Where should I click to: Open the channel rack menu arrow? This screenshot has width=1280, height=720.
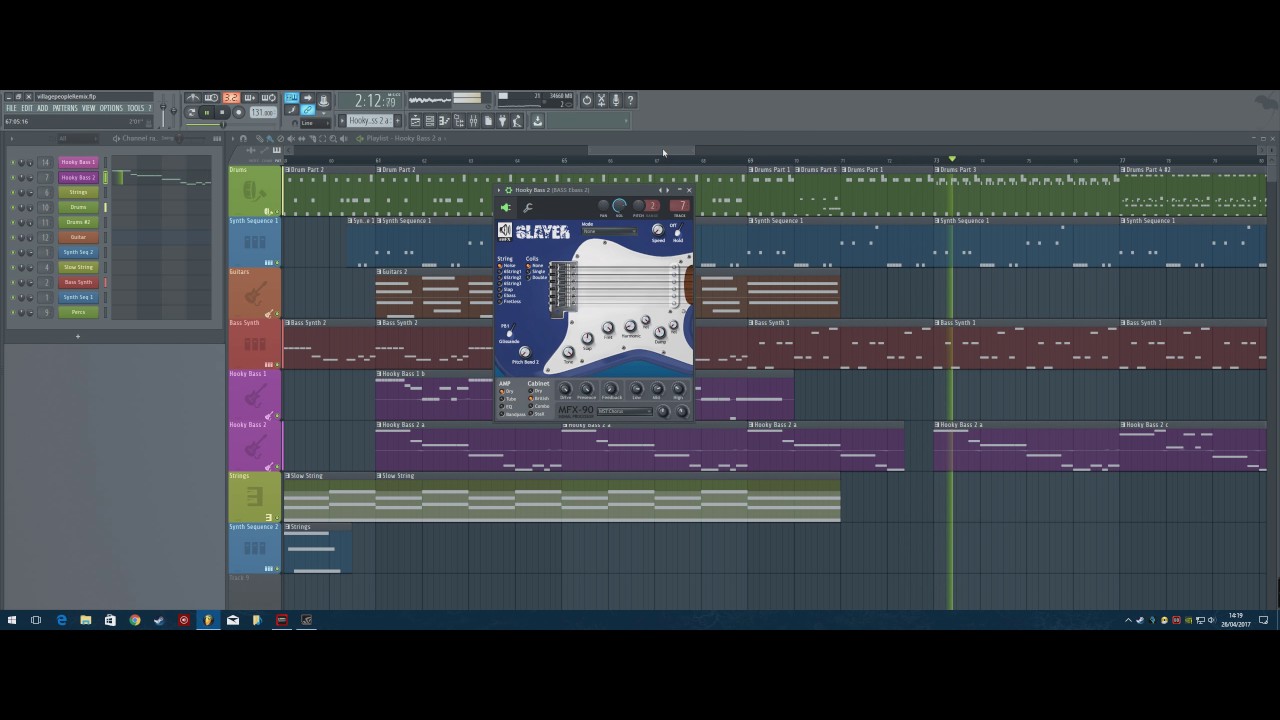[12, 139]
